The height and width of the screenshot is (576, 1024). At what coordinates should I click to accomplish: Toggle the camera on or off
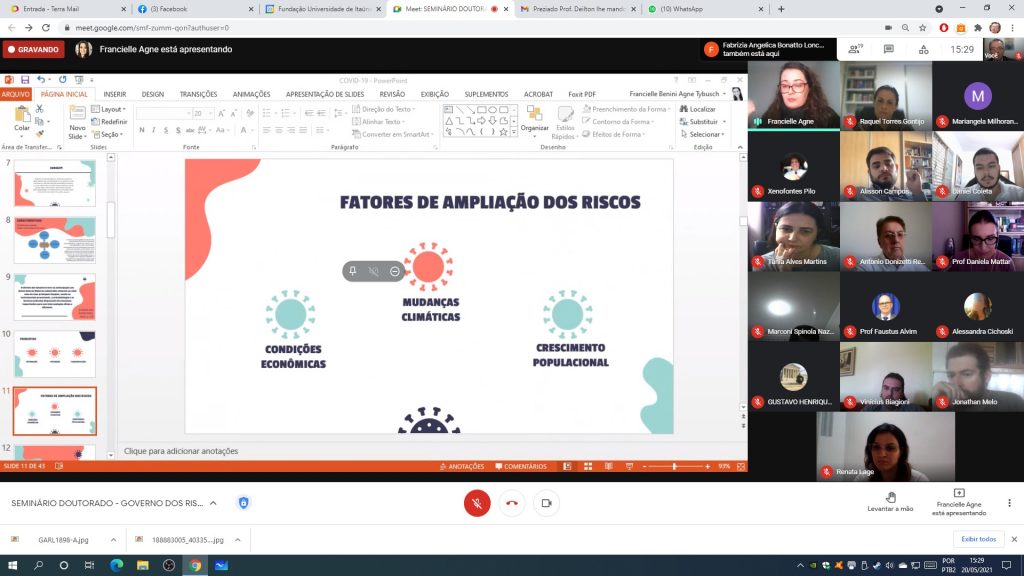click(x=546, y=503)
